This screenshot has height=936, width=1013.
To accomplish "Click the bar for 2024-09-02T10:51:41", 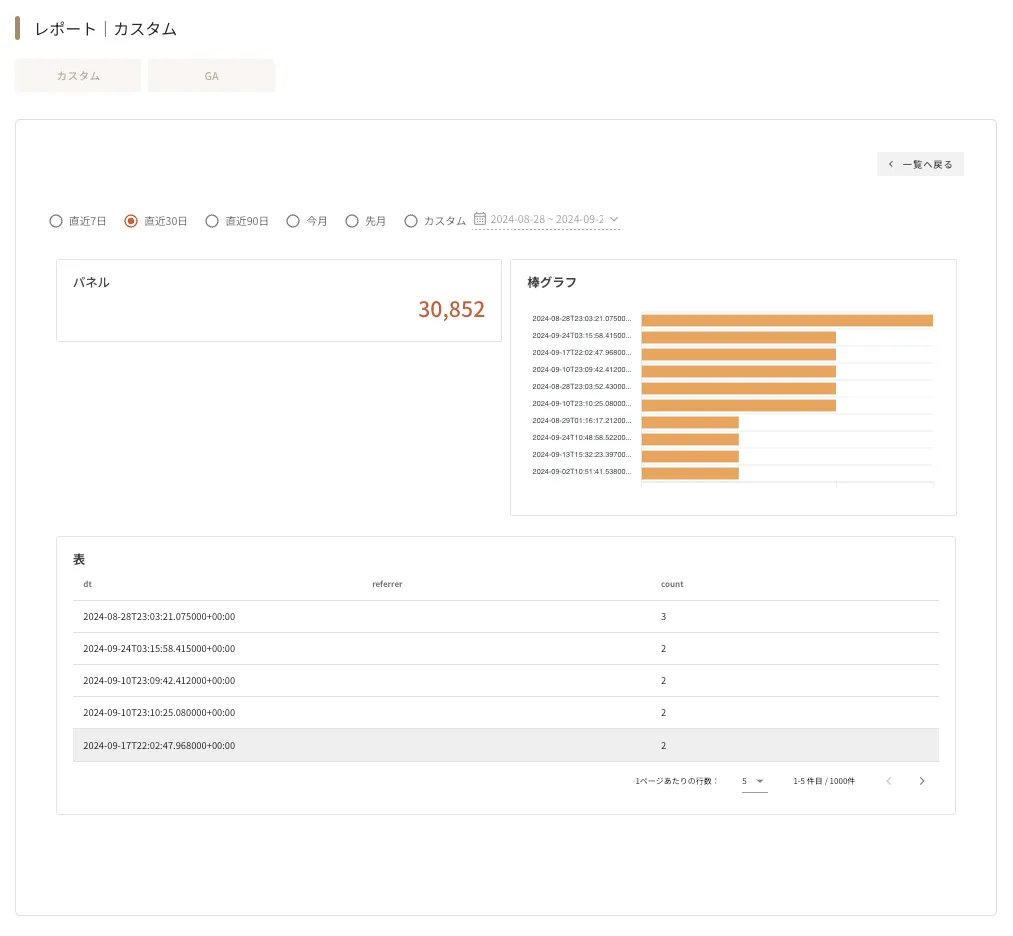I will pos(690,473).
